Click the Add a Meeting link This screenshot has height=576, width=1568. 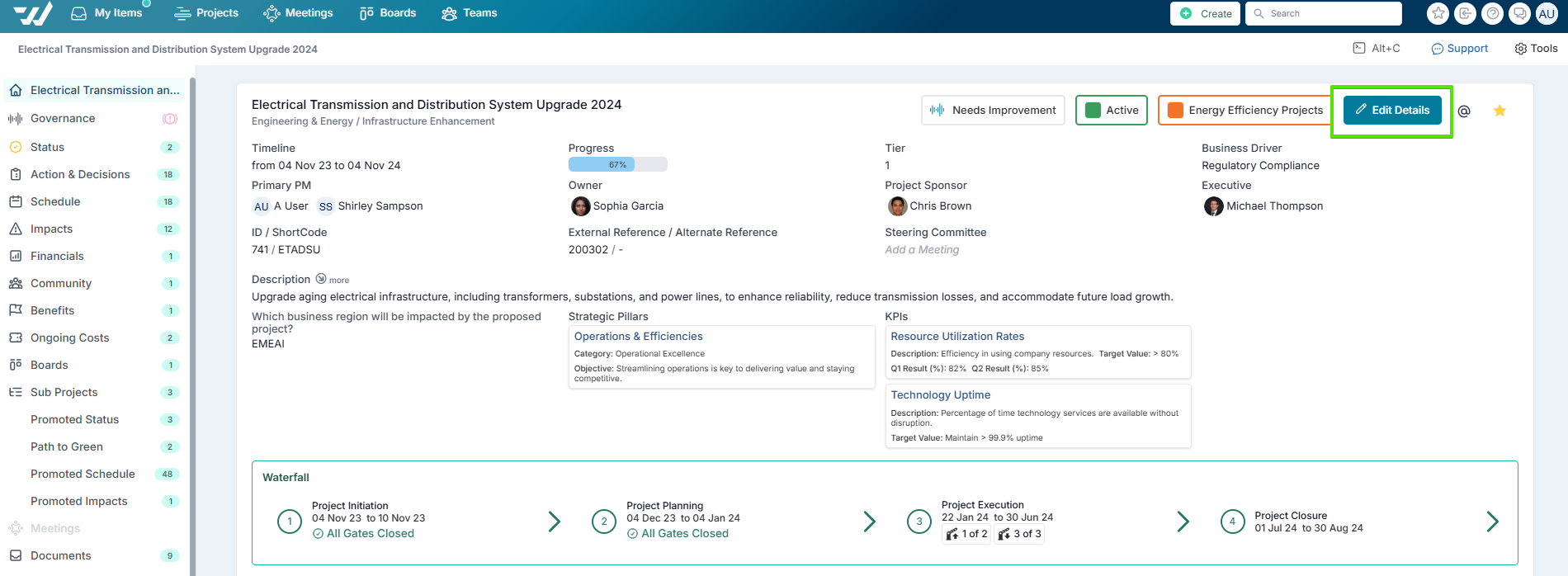(x=922, y=250)
